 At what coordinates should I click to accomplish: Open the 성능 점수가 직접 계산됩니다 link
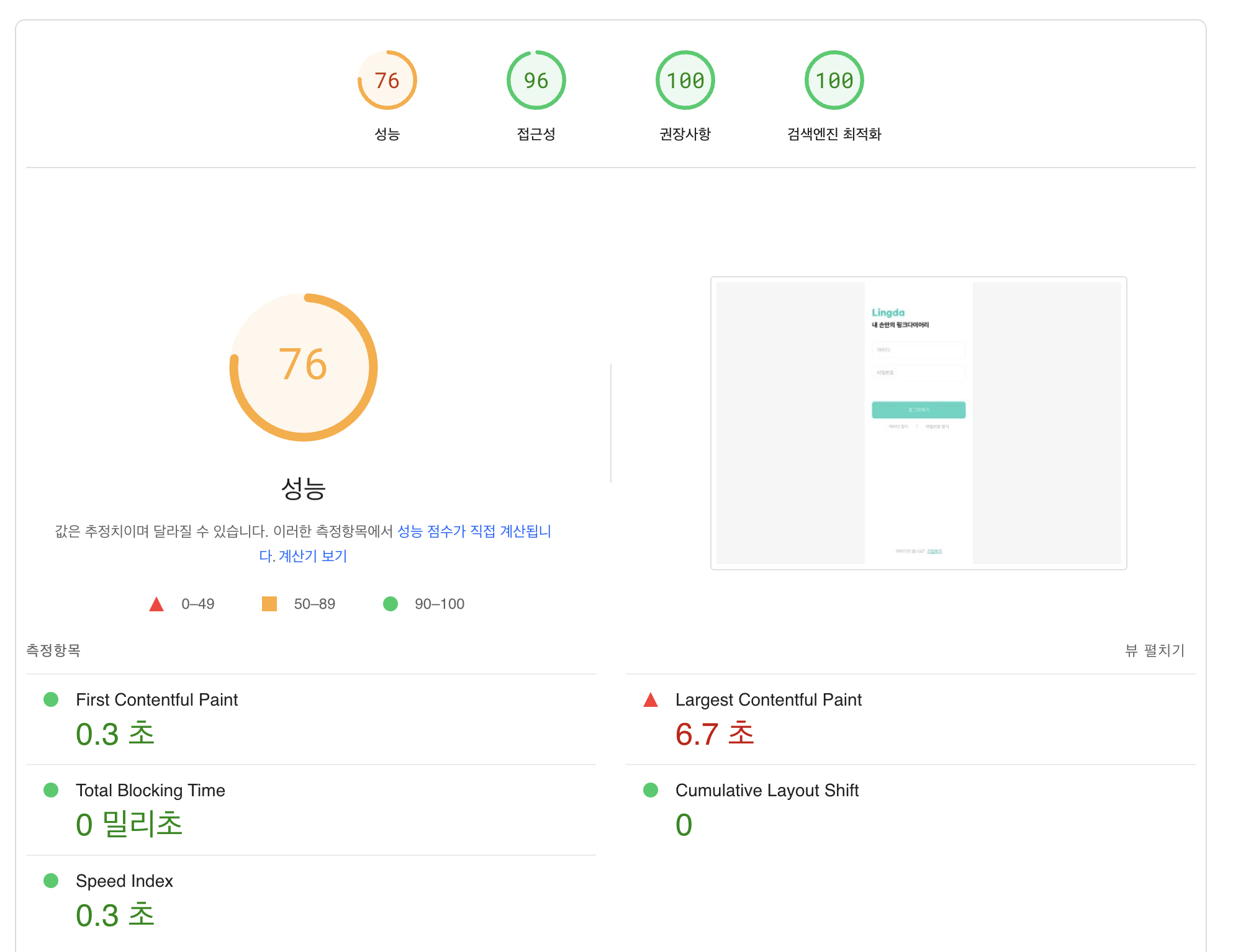tap(474, 531)
